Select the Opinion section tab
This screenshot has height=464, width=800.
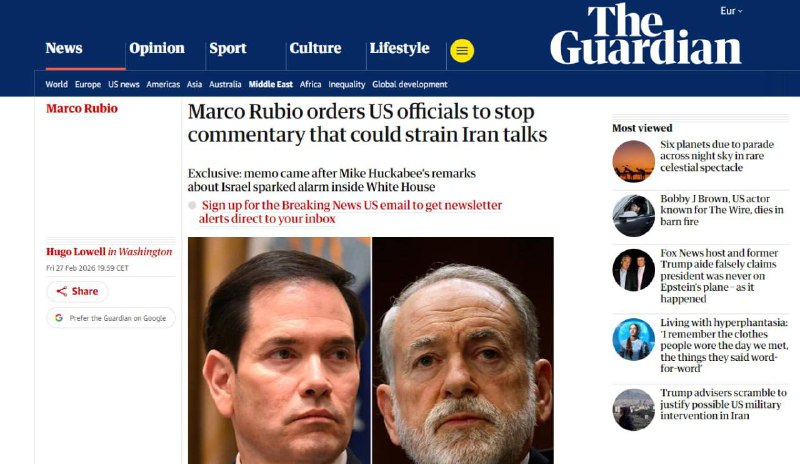(x=157, y=48)
